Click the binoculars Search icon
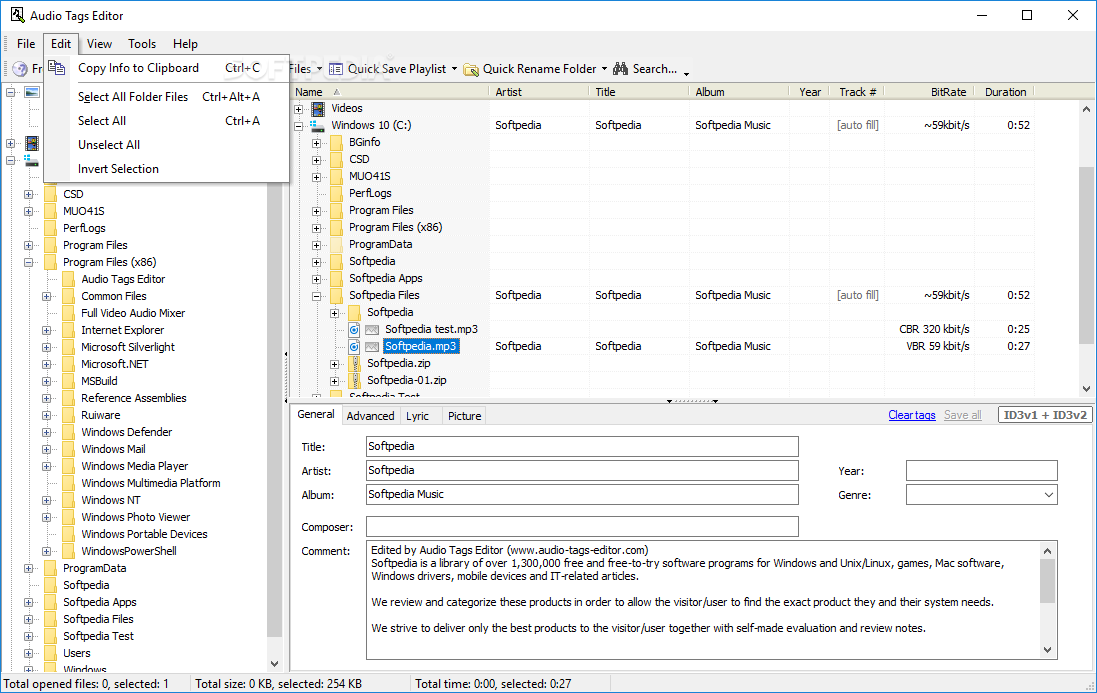The image size is (1097, 693). coord(621,69)
